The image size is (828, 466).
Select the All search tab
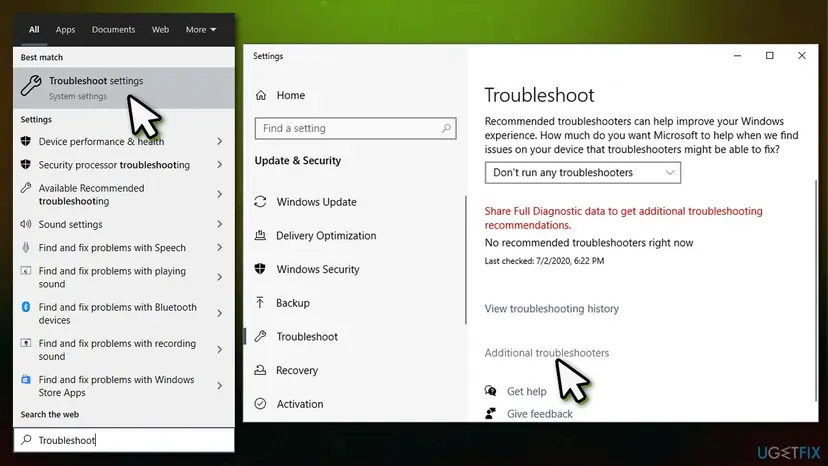tap(34, 30)
